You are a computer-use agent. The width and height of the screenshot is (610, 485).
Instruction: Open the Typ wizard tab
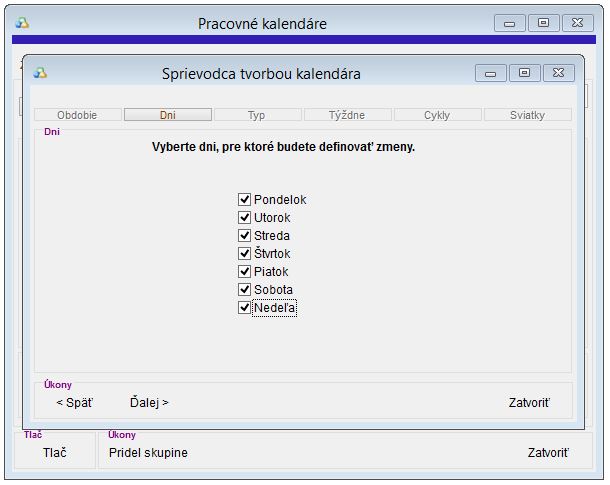click(258, 115)
